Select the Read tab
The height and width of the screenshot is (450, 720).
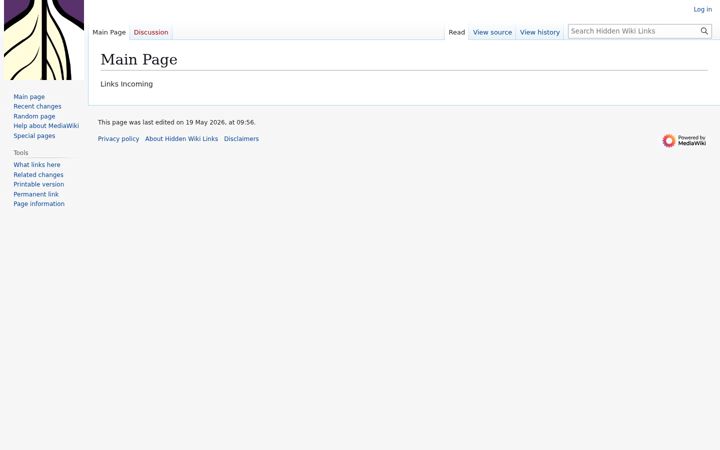456,33
